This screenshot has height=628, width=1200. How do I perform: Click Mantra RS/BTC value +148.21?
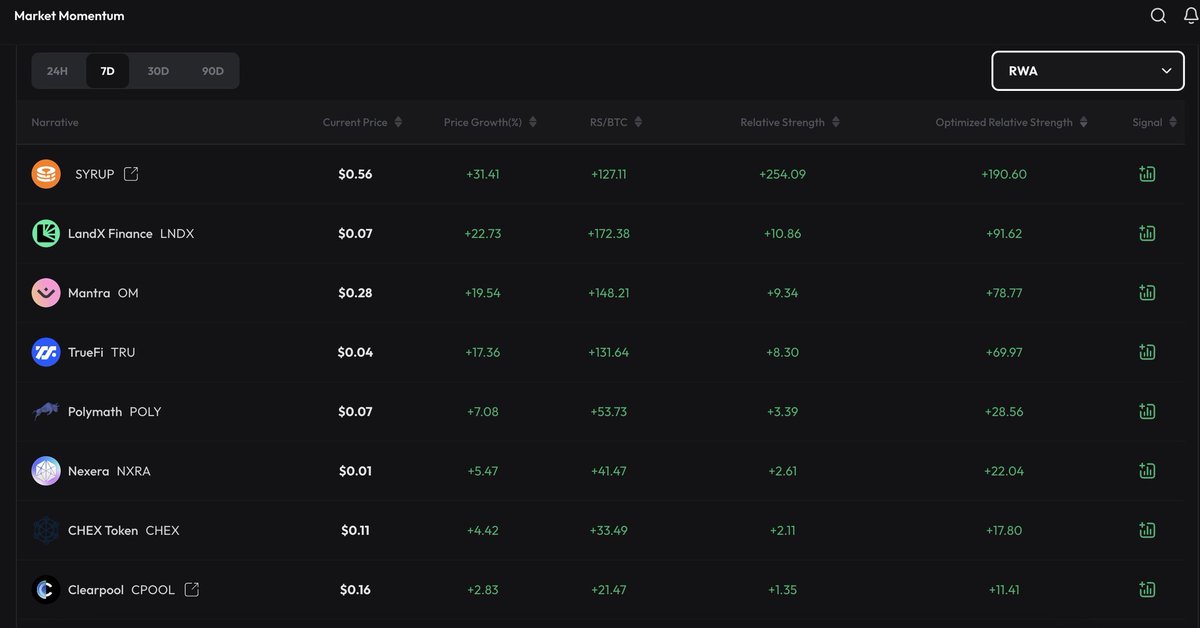point(609,293)
